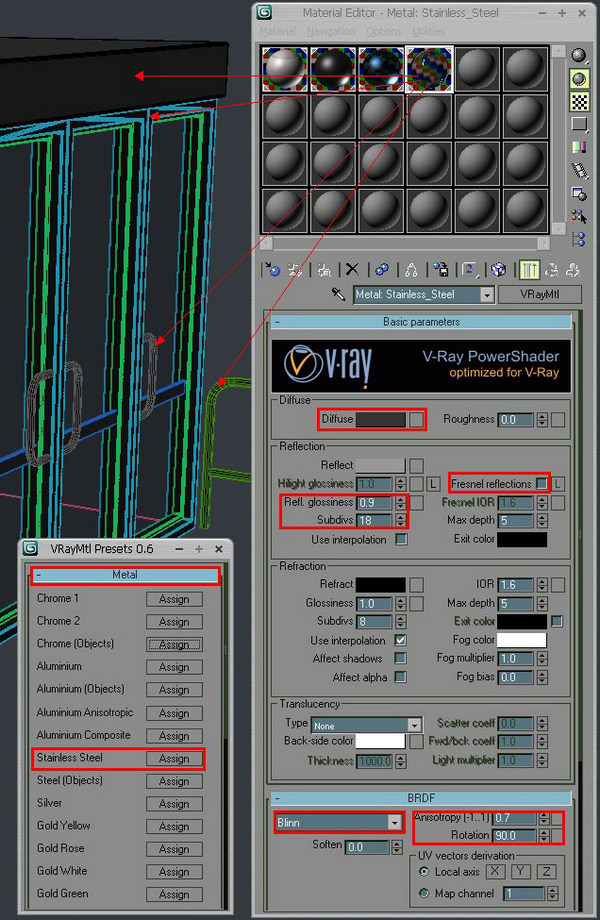Assign the Stainless Steel preset
600x920 pixels.
tap(174, 758)
